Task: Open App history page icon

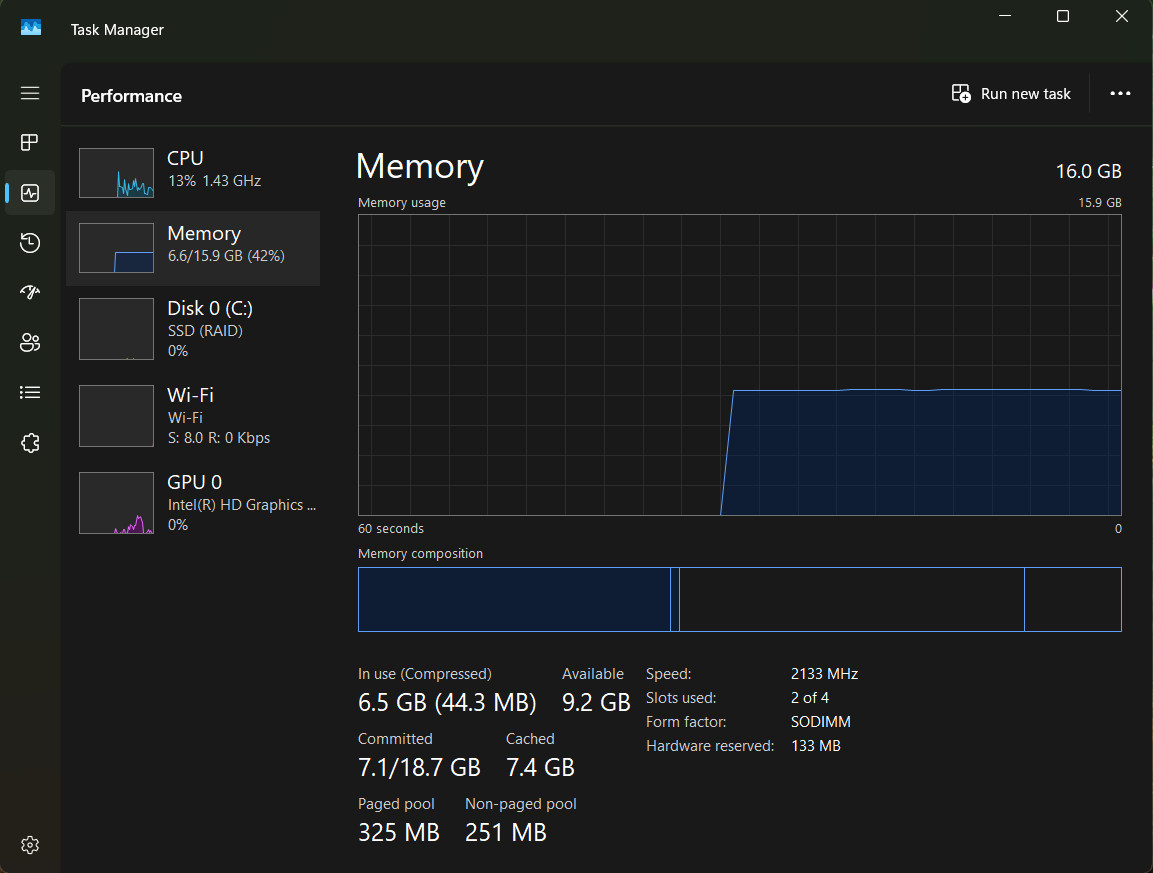Action: click(30, 243)
